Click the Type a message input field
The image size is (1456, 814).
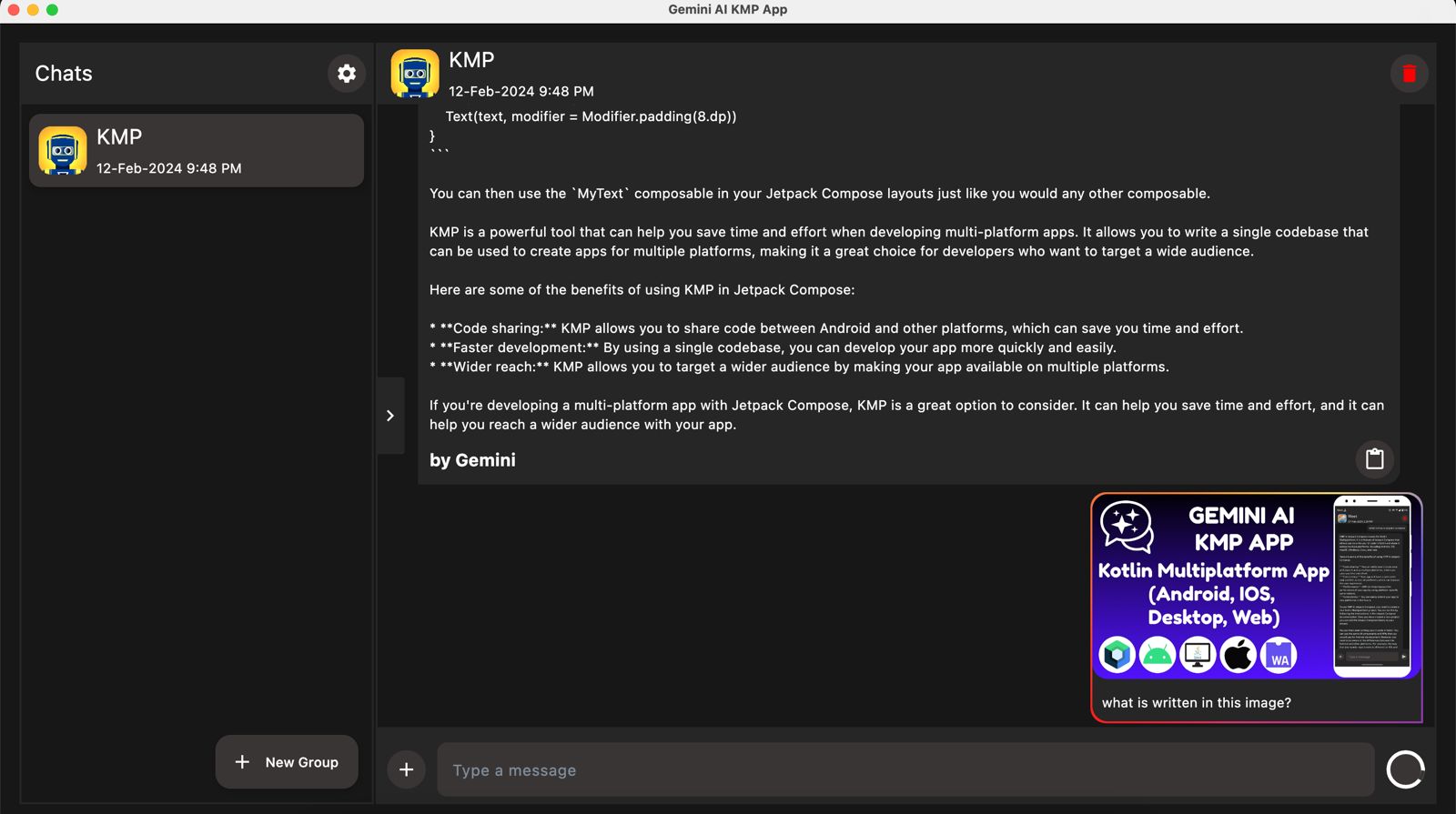tap(905, 770)
